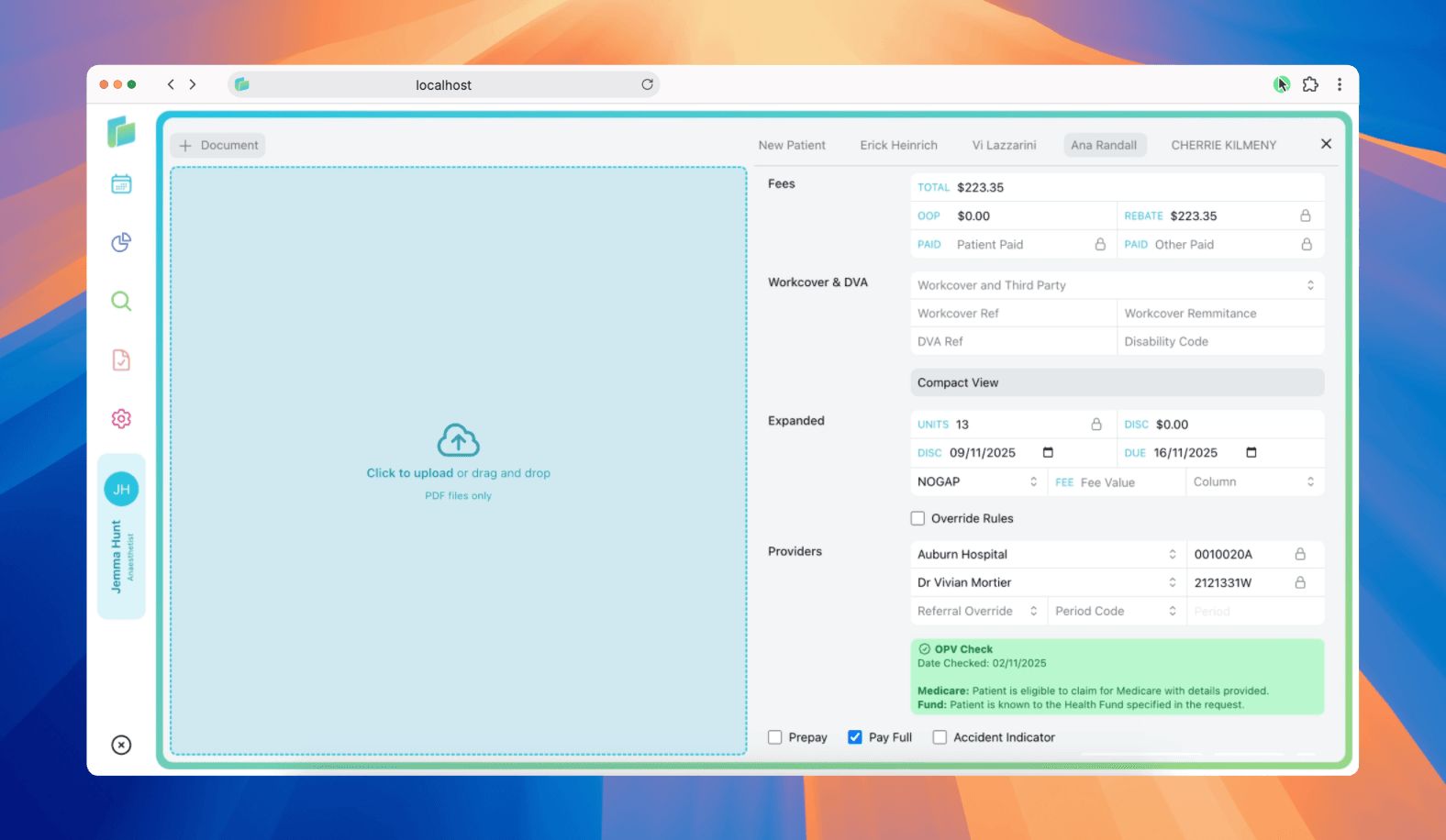Open the Referral Override dropdown
The image size is (1446, 840).
[979, 611]
